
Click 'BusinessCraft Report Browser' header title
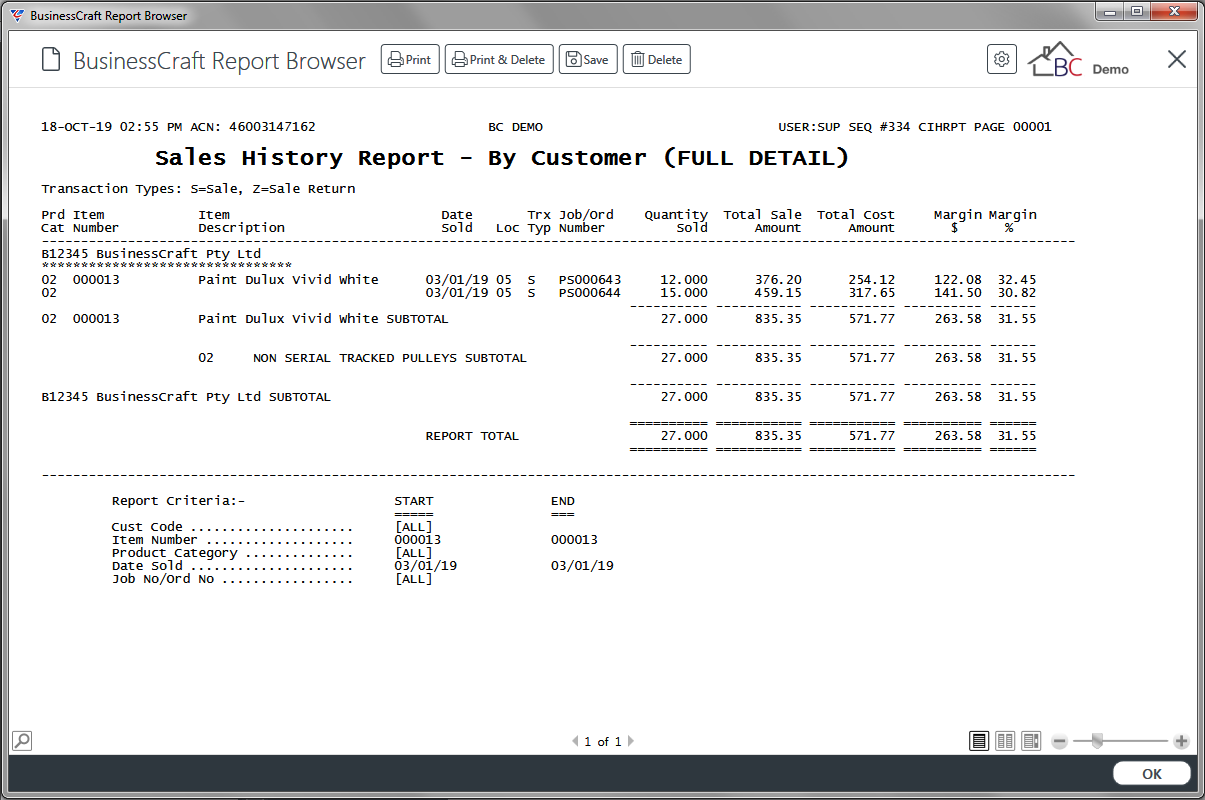coord(220,61)
